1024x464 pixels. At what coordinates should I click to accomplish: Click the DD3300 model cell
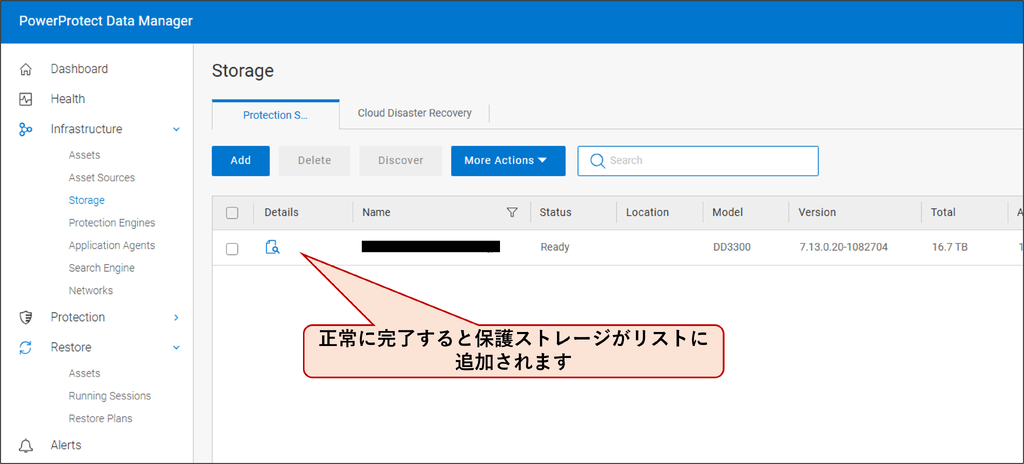click(732, 247)
